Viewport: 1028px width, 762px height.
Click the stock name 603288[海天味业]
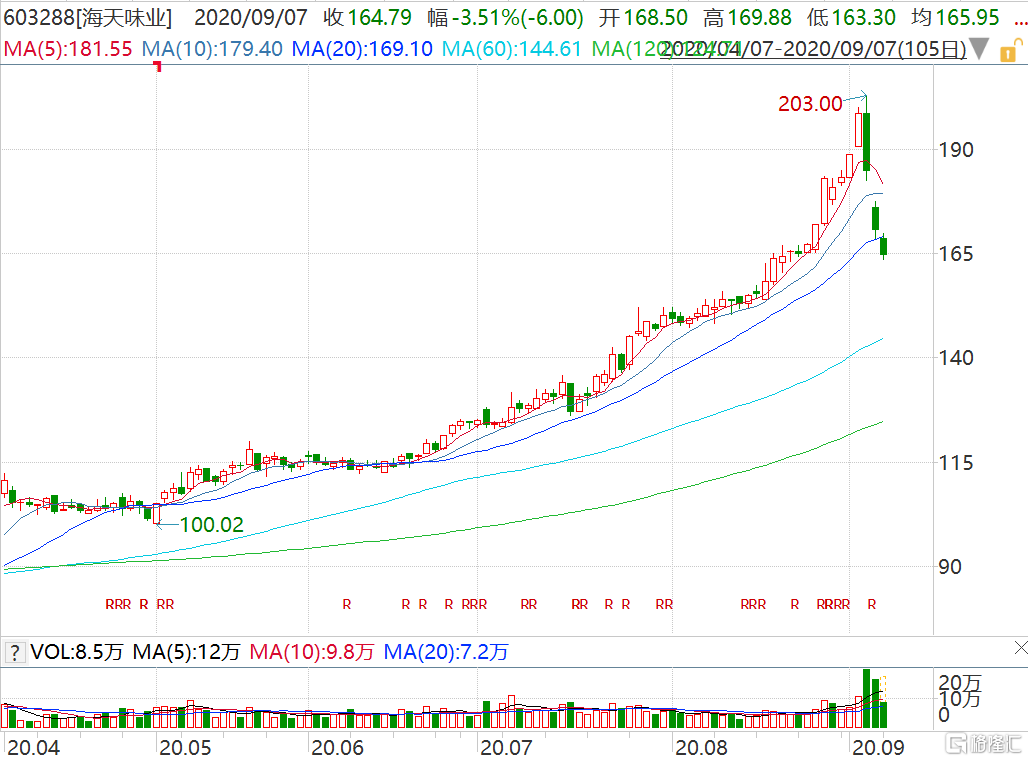click(88, 18)
